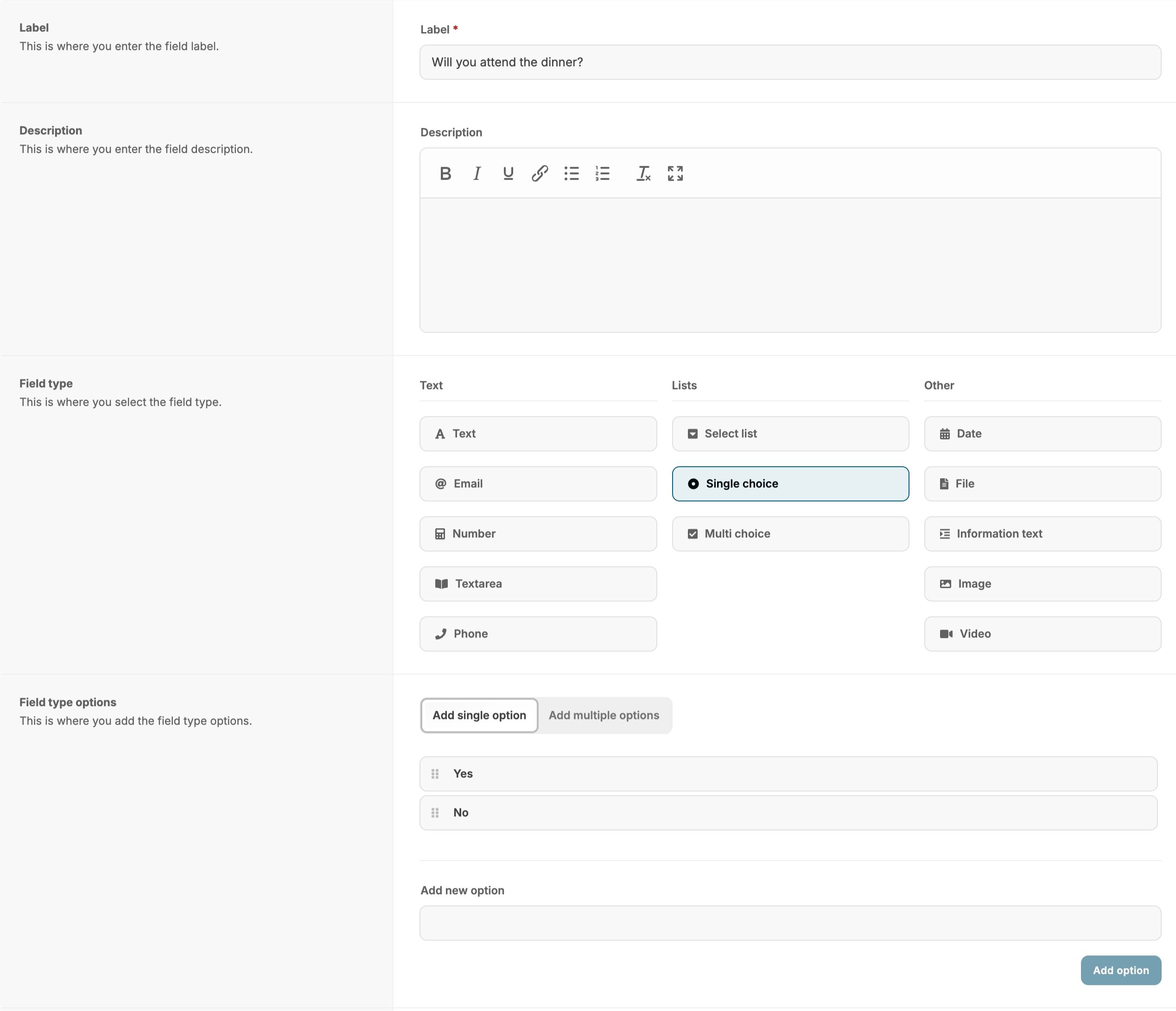Toggle bold formatting in description editor
This screenshot has width=1176, height=1011.
click(x=445, y=174)
